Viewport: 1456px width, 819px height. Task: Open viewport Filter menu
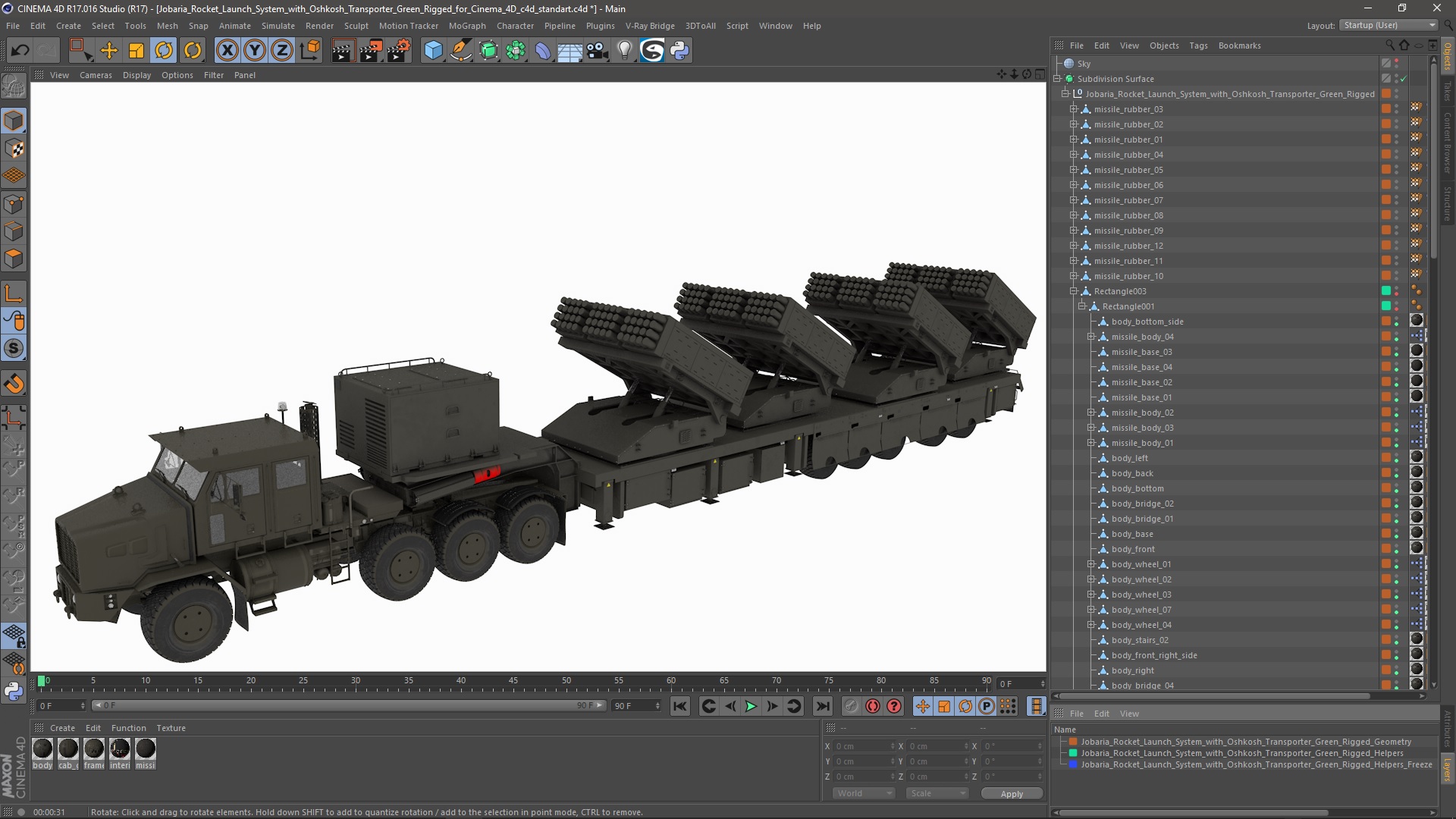214,75
